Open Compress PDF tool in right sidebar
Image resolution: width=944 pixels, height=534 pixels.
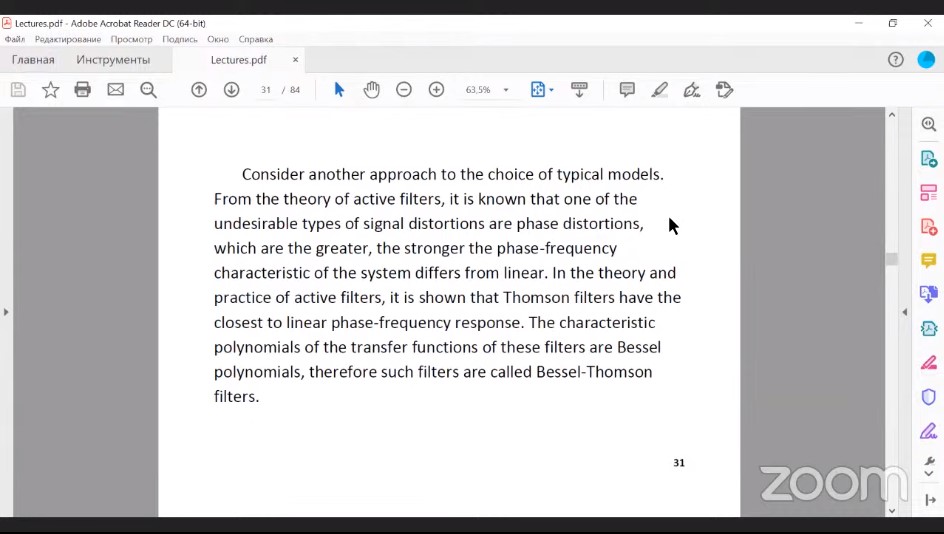[x=928, y=328]
